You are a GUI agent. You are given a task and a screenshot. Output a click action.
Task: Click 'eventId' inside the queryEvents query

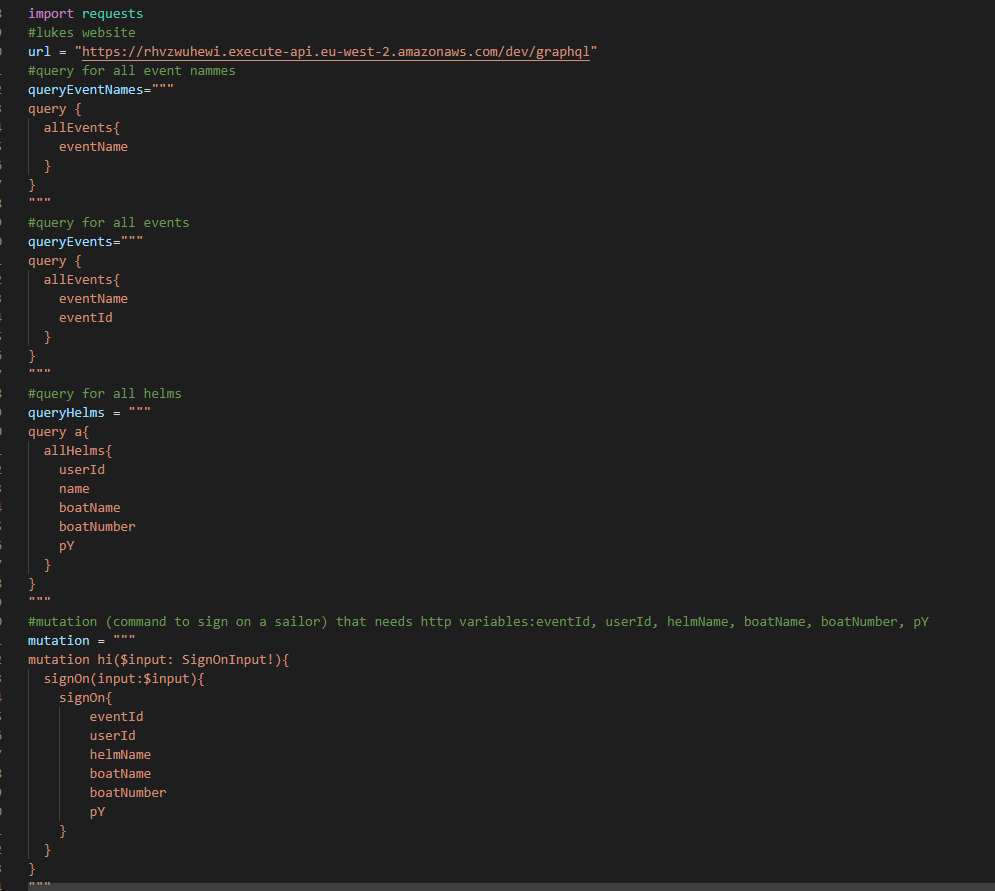point(86,317)
